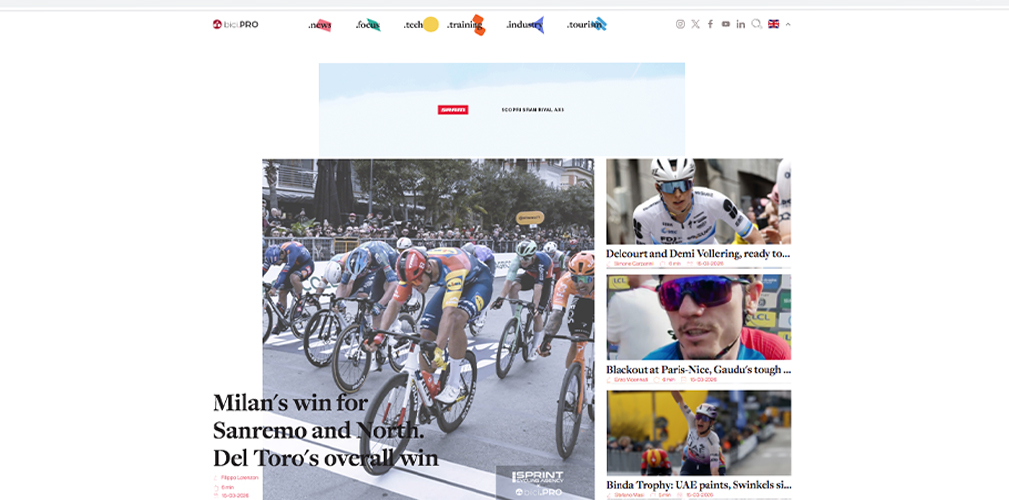The height and width of the screenshot is (500, 1009).
Task: Click the date under Milan's win article
Action: tap(235, 496)
